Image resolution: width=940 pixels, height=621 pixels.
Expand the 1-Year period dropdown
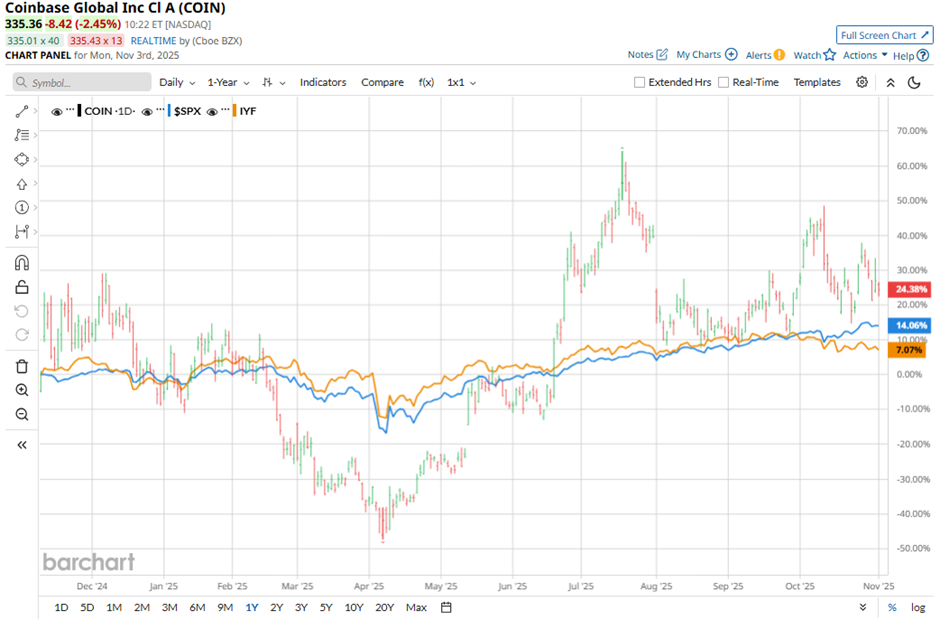tap(228, 82)
